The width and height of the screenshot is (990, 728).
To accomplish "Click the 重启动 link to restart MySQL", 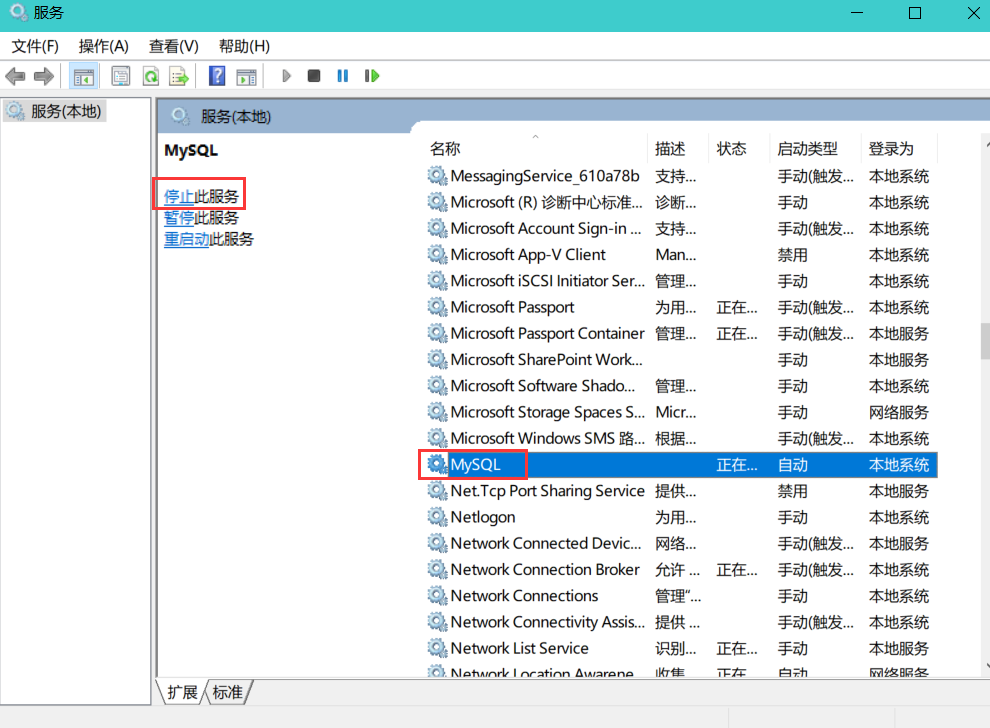I will (x=186, y=239).
